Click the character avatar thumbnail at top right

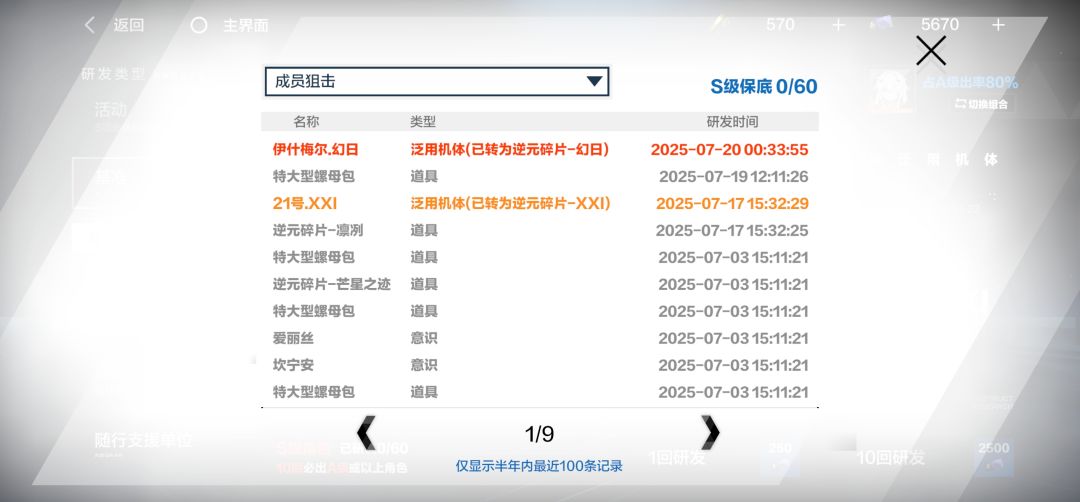point(891,92)
